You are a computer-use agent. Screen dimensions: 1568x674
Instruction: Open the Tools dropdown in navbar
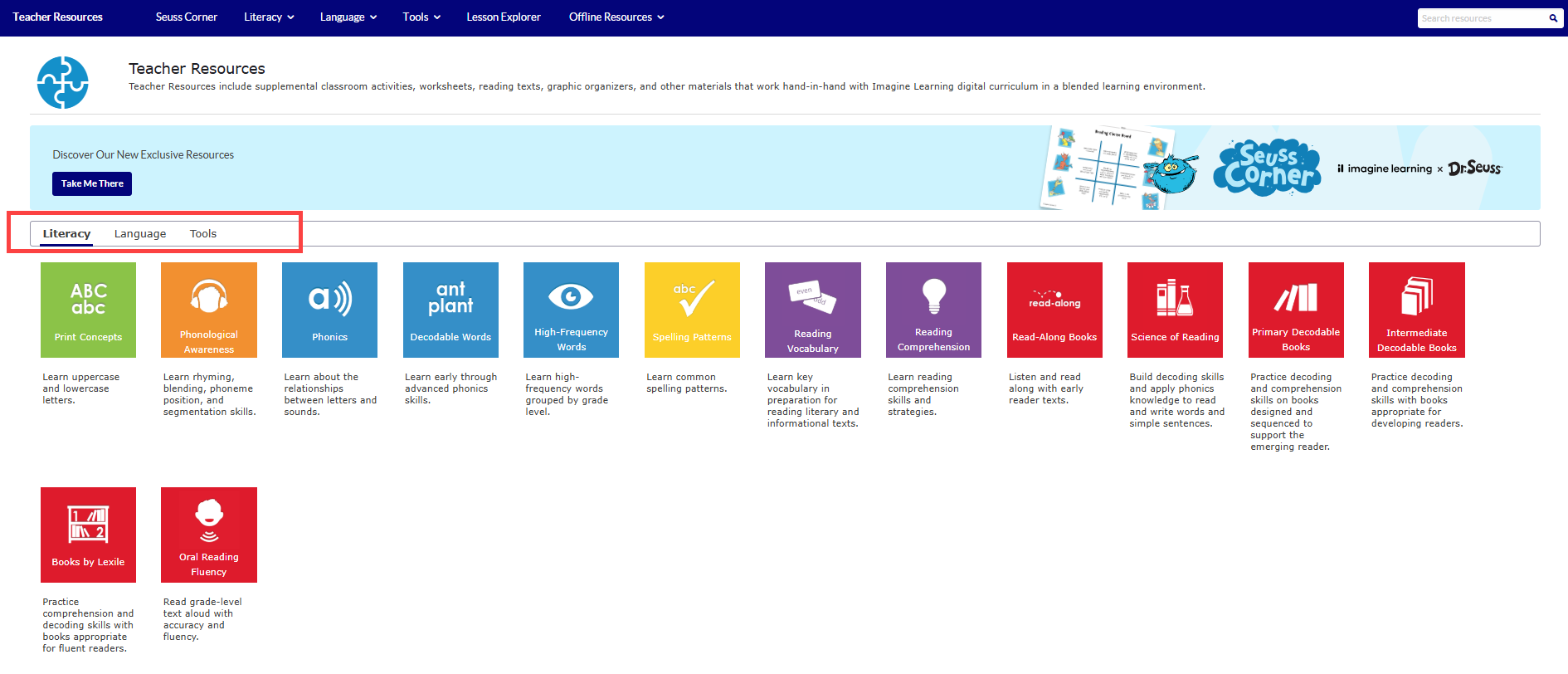(421, 17)
